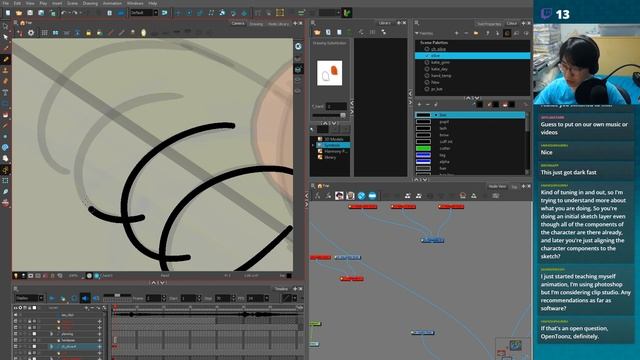Toggle enable checkbox of the drawing layer
The height and width of the screenshot is (360, 640).
point(16,334)
